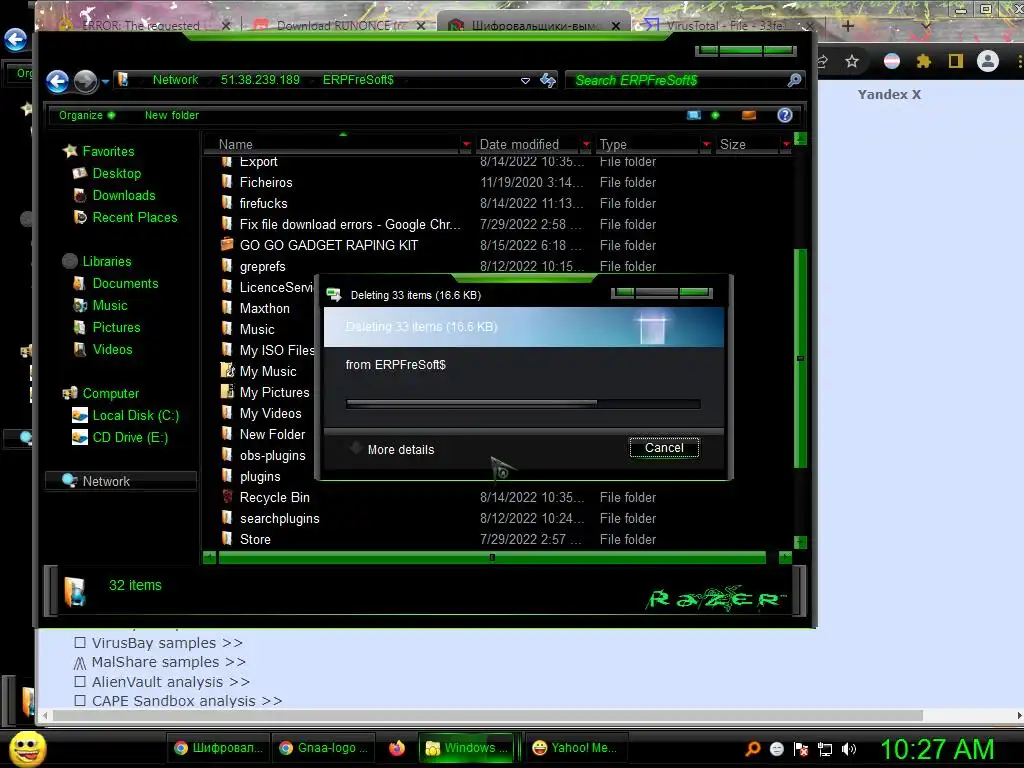Open the Size column filter dropdown

click(786, 144)
